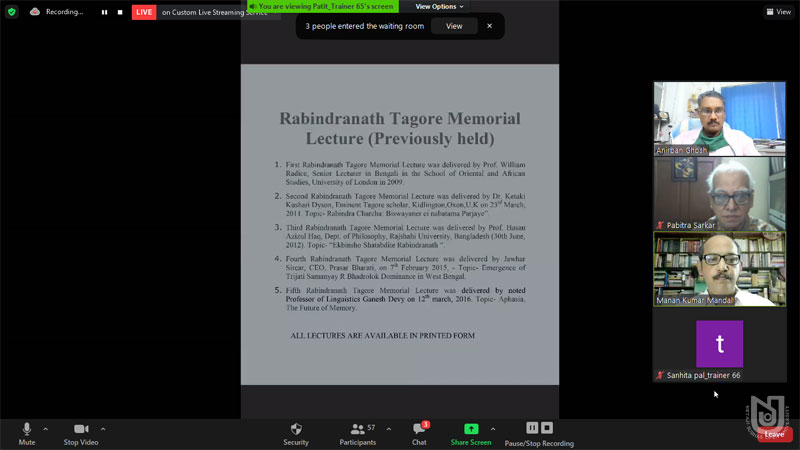Click the green Share Screen button
The height and width of the screenshot is (450, 800).
click(x=471, y=434)
